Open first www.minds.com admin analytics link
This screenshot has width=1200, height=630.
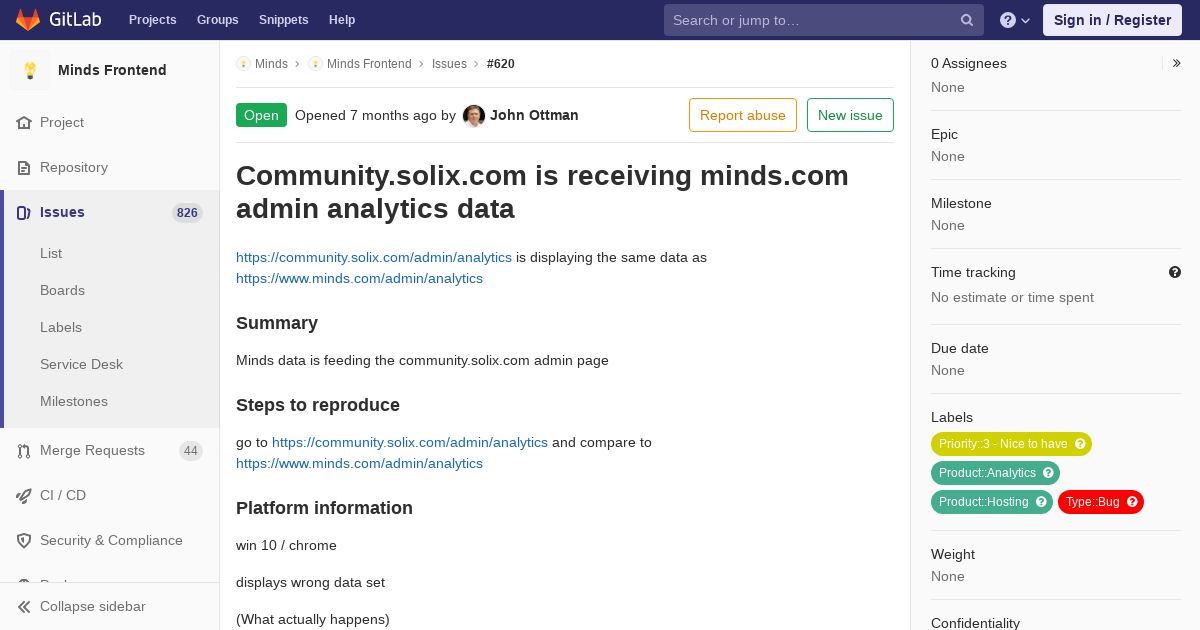click(359, 278)
